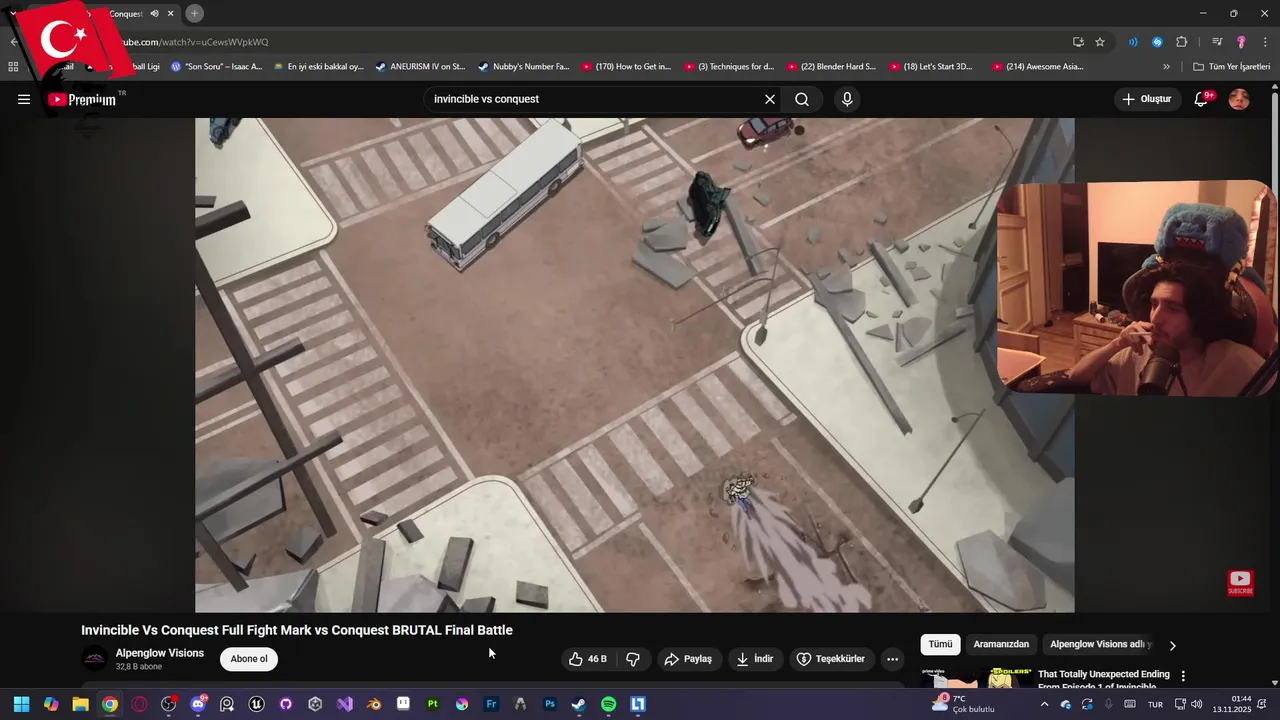Open the apps grid in the bookmarks bar

[x=13, y=67]
